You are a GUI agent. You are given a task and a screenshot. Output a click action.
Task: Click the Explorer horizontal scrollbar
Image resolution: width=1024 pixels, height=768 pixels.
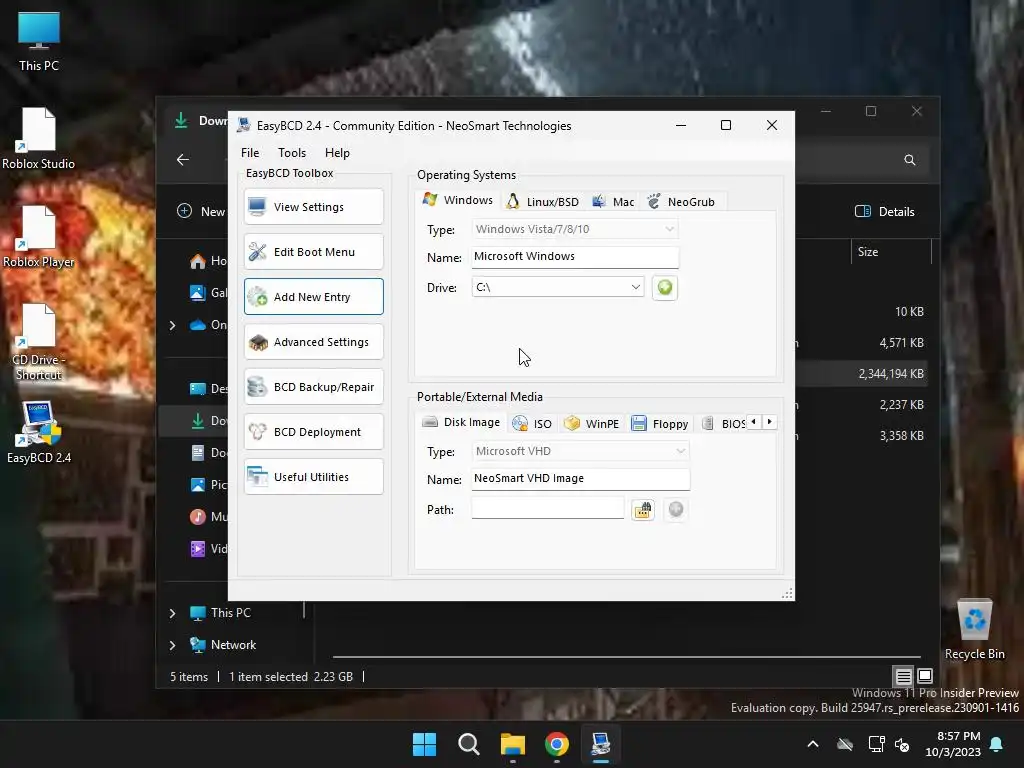click(x=626, y=657)
